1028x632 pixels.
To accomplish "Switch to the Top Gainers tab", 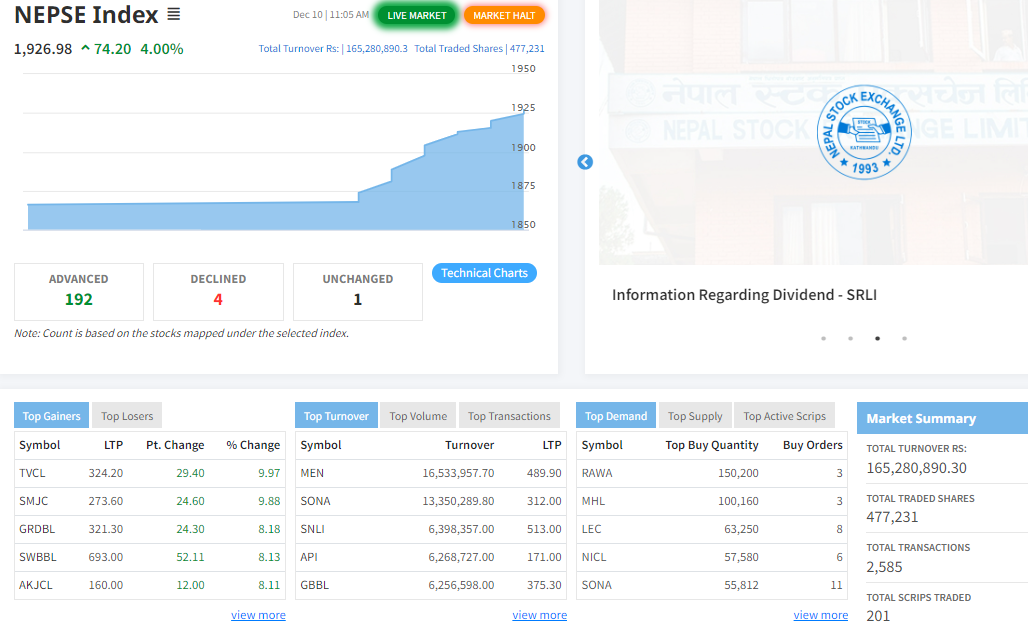I will click(51, 416).
